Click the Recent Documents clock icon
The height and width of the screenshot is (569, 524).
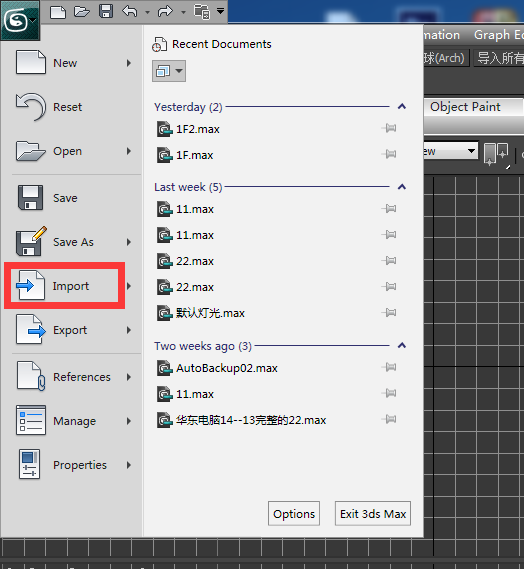tap(159, 44)
